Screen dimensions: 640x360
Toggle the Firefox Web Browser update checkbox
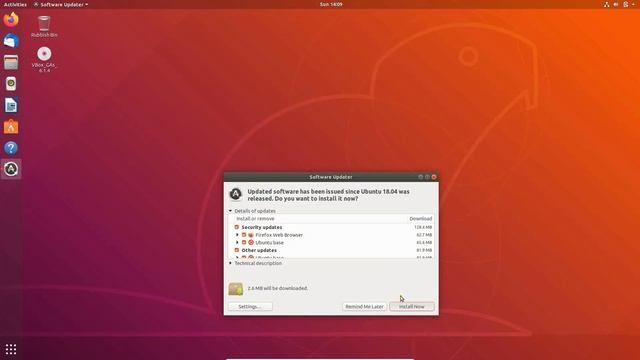click(x=244, y=235)
